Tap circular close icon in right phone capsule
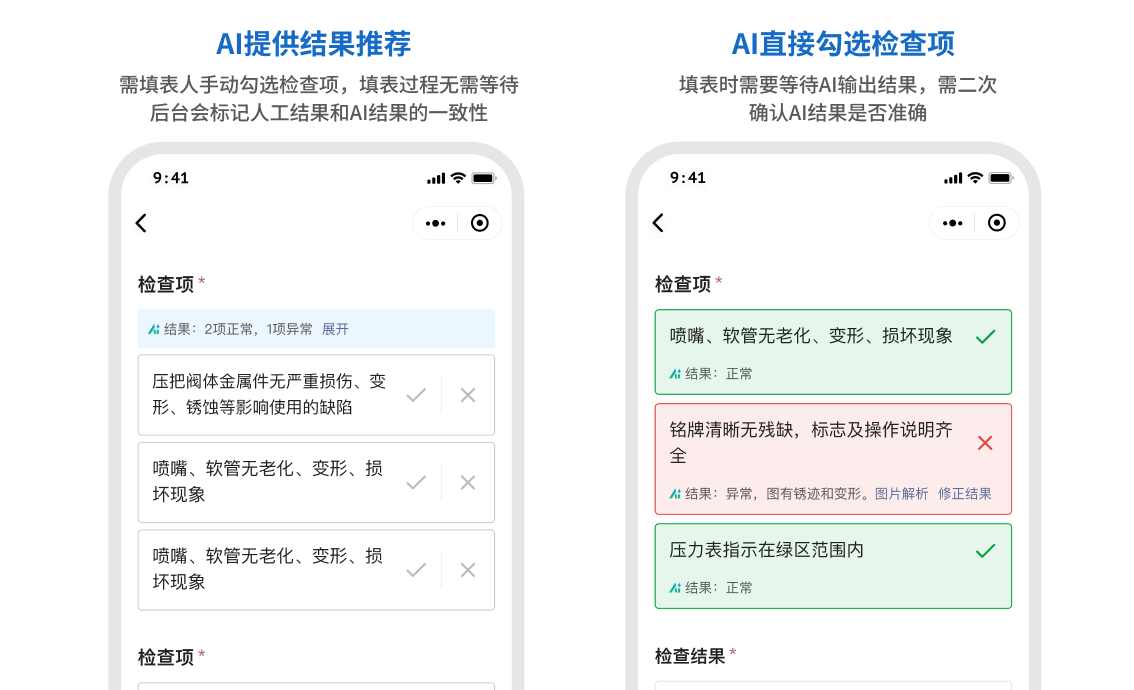Viewport: 1134px width, 690px height. coord(997,223)
